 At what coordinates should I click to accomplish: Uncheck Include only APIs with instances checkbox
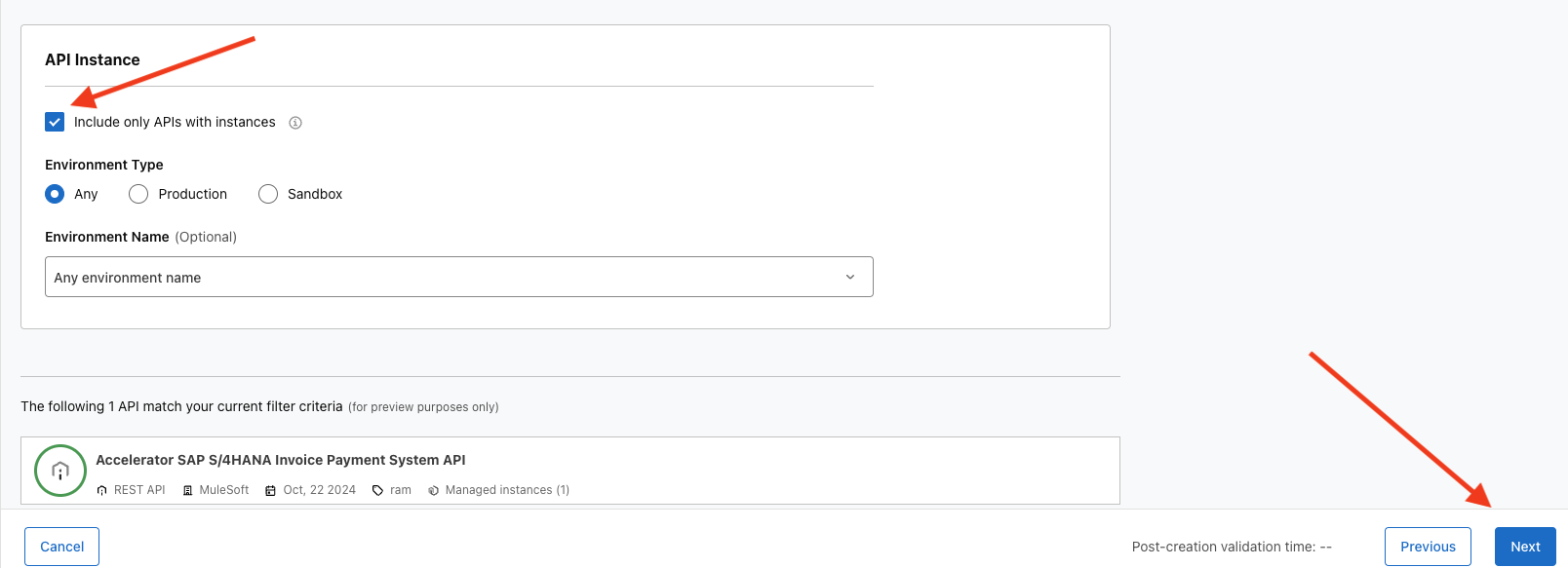55,122
